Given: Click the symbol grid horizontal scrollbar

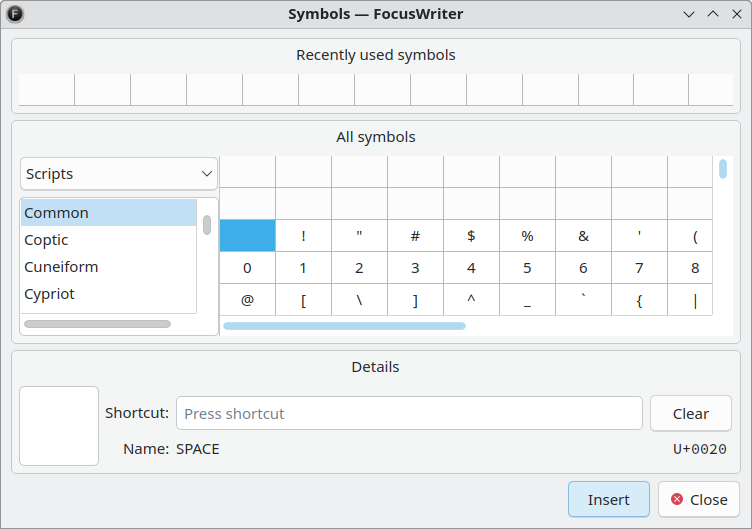Looking at the screenshot, I should pyautogui.click(x=344, y=325).
